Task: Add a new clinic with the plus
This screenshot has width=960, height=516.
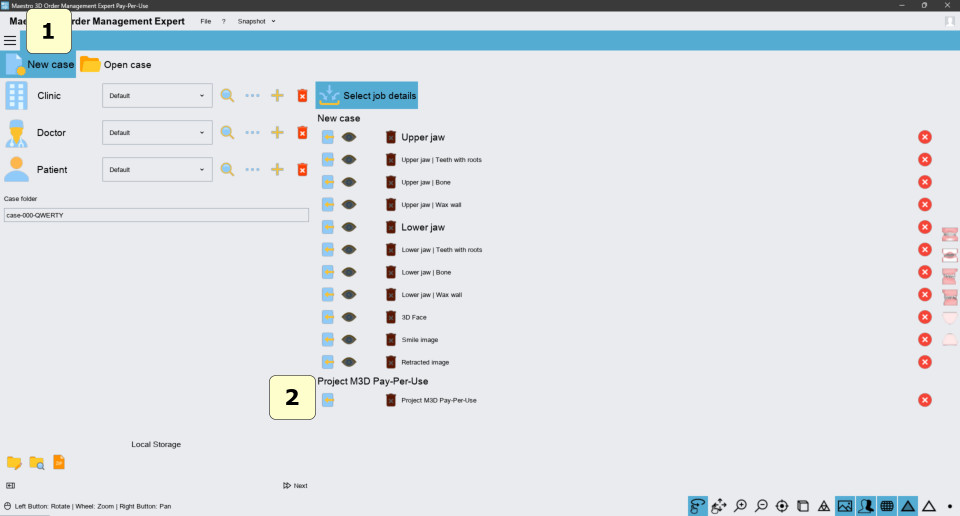Action: tap(277, 95)
